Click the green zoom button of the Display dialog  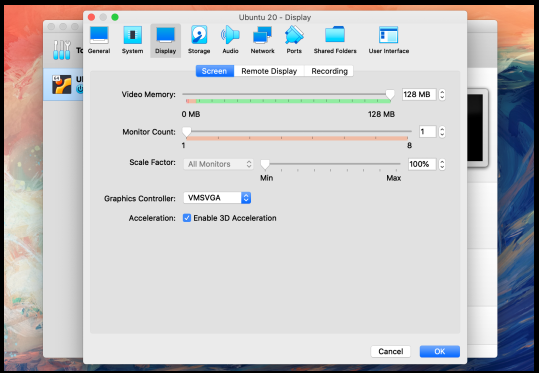115,17
